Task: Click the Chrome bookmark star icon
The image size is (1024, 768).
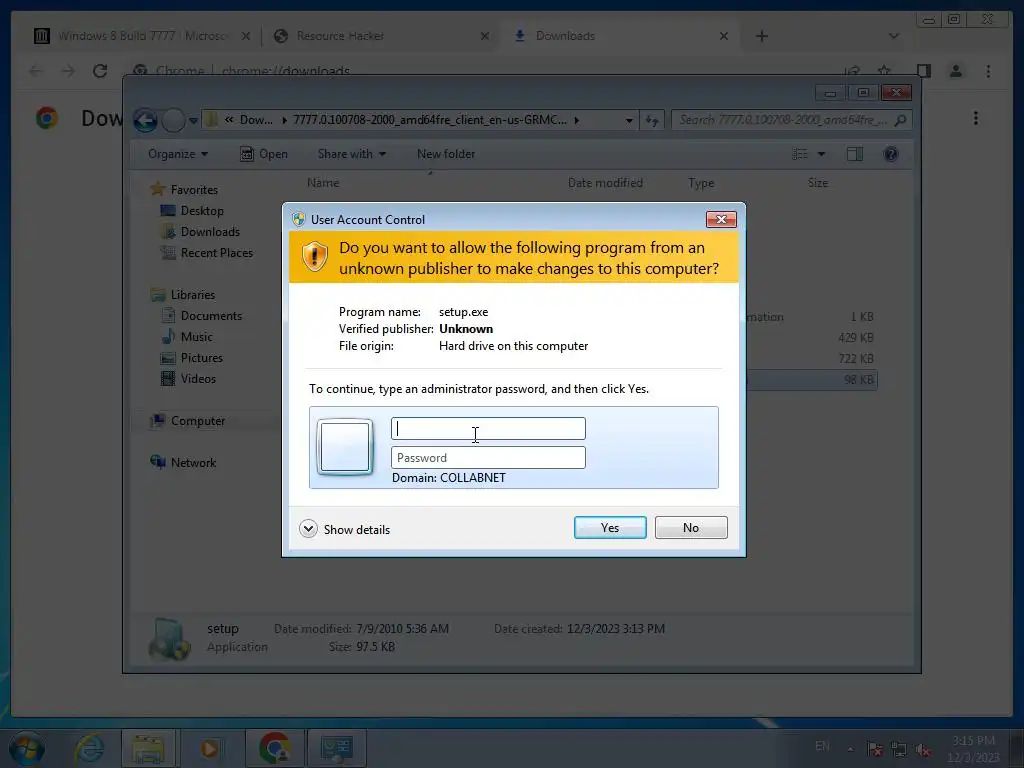Action: (x=884, y=71)
